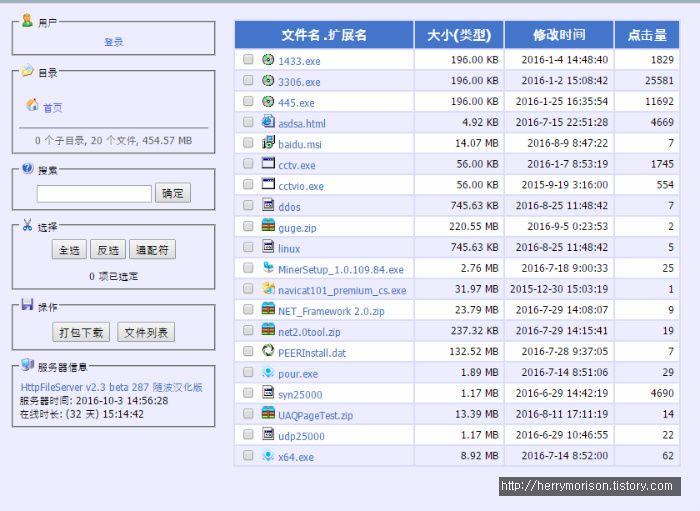
Task: Click the installer icon beside baidu.msi
Action: coord(268,142)
